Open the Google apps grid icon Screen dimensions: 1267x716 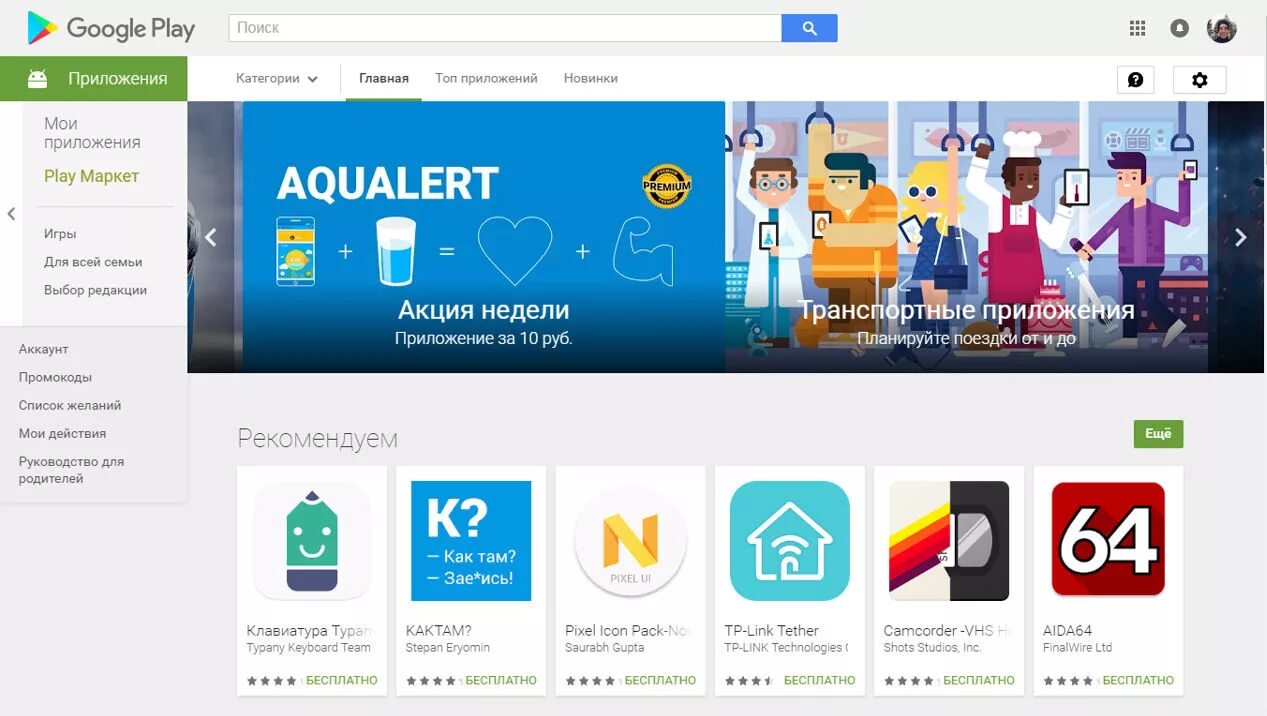click(1137, 28)
